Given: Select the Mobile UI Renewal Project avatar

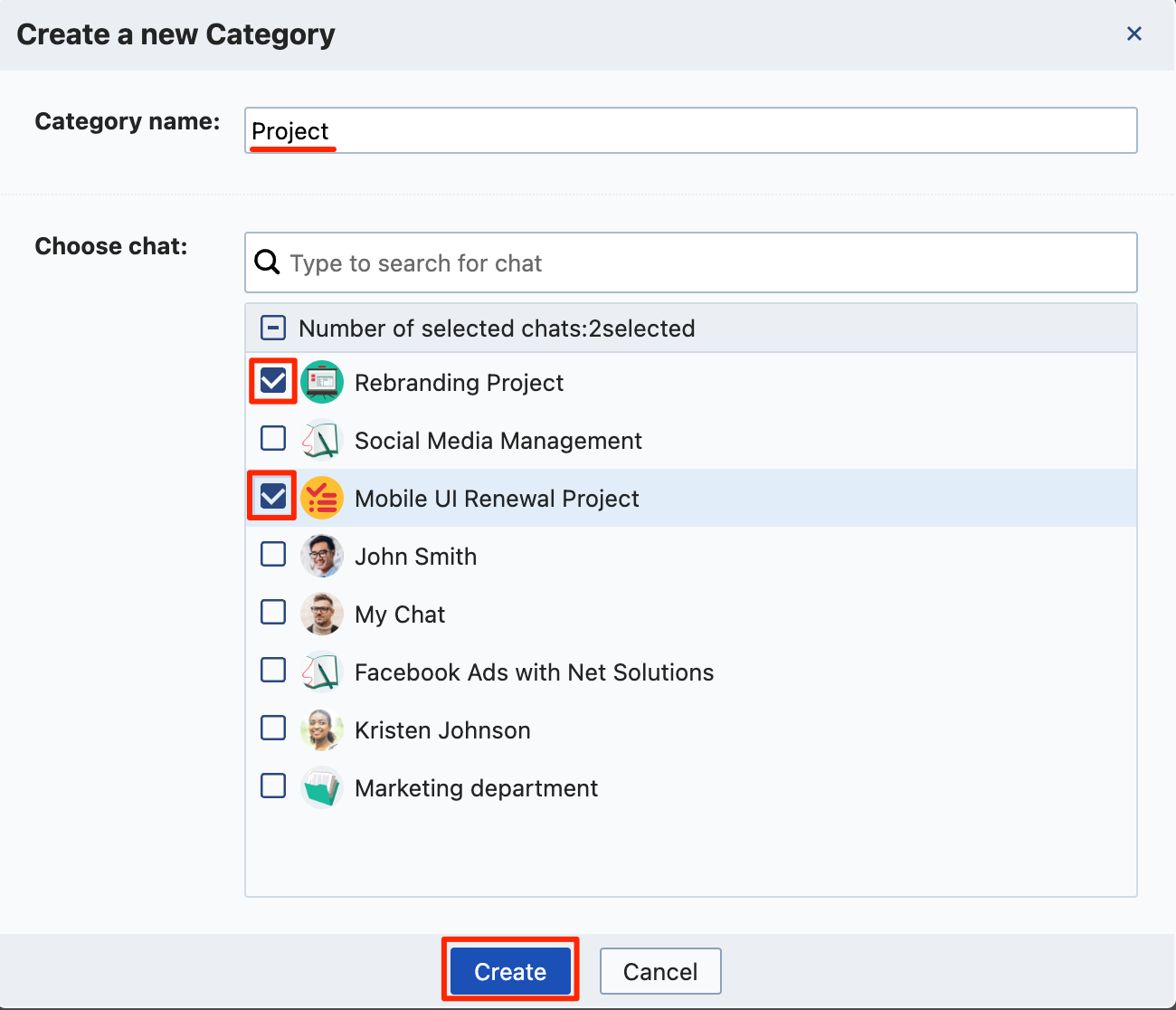Looking at the screenshot, I should point(322,498).
